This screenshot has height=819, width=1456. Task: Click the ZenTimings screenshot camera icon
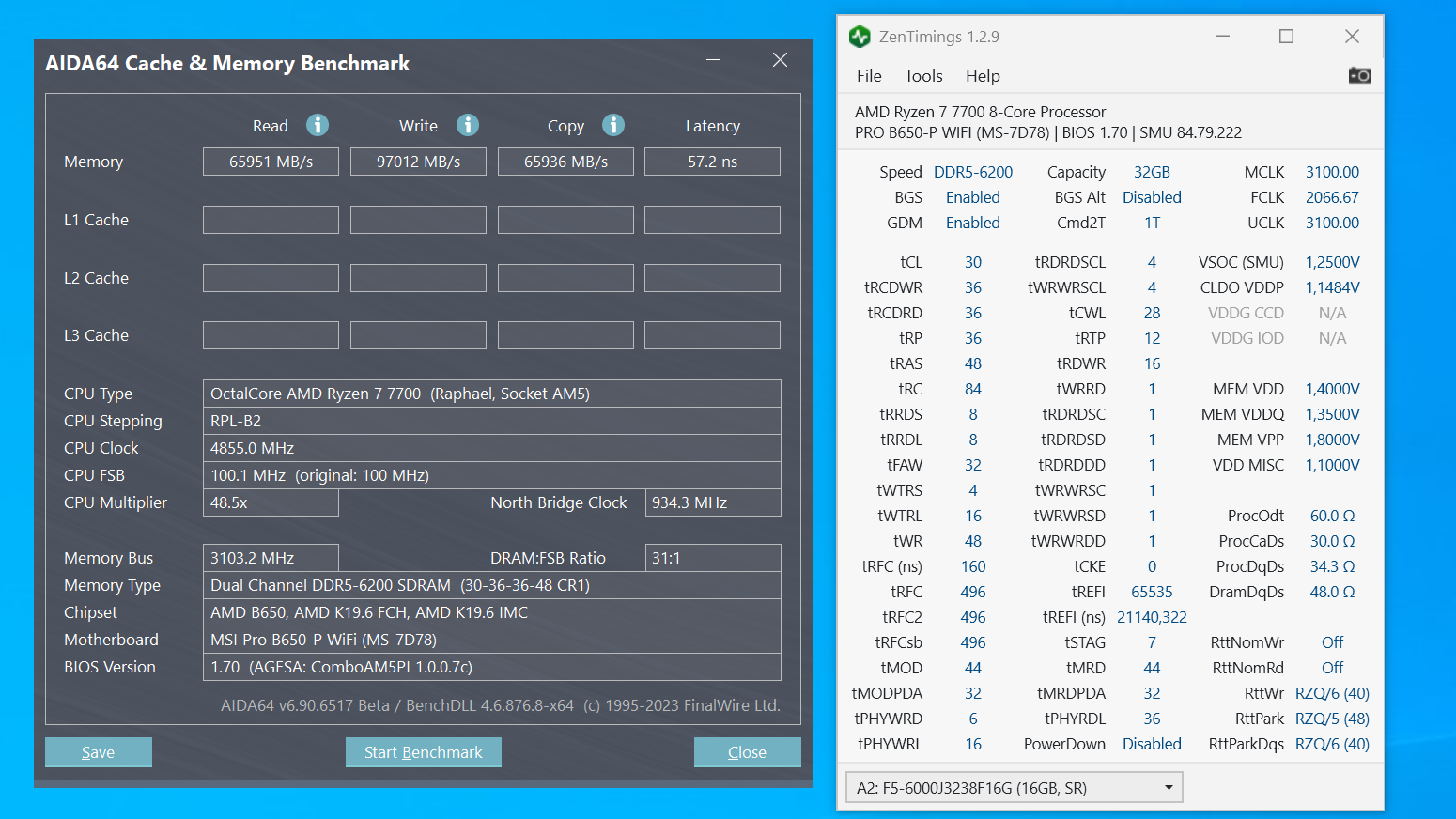1359,75
